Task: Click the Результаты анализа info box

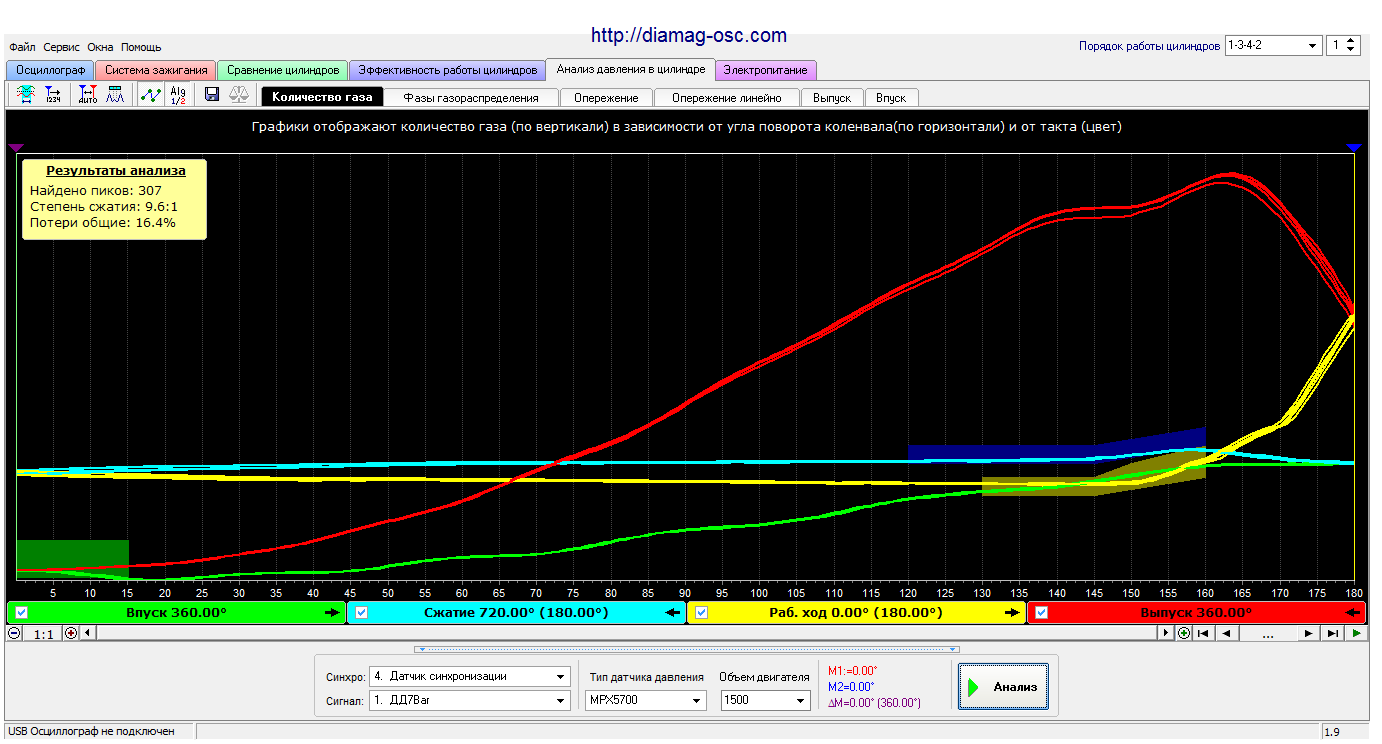Action: 114,198
